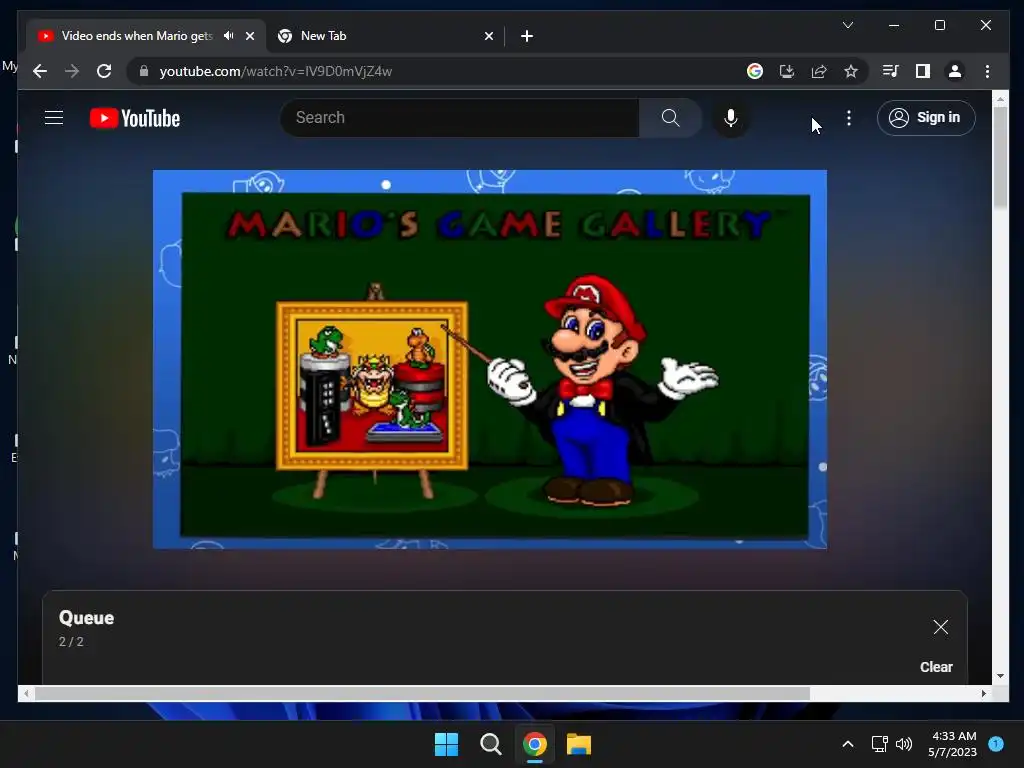Focus the YouTube Search input field
The height and width of the screenshot is (768, 1024).
(x=460, y=118)
